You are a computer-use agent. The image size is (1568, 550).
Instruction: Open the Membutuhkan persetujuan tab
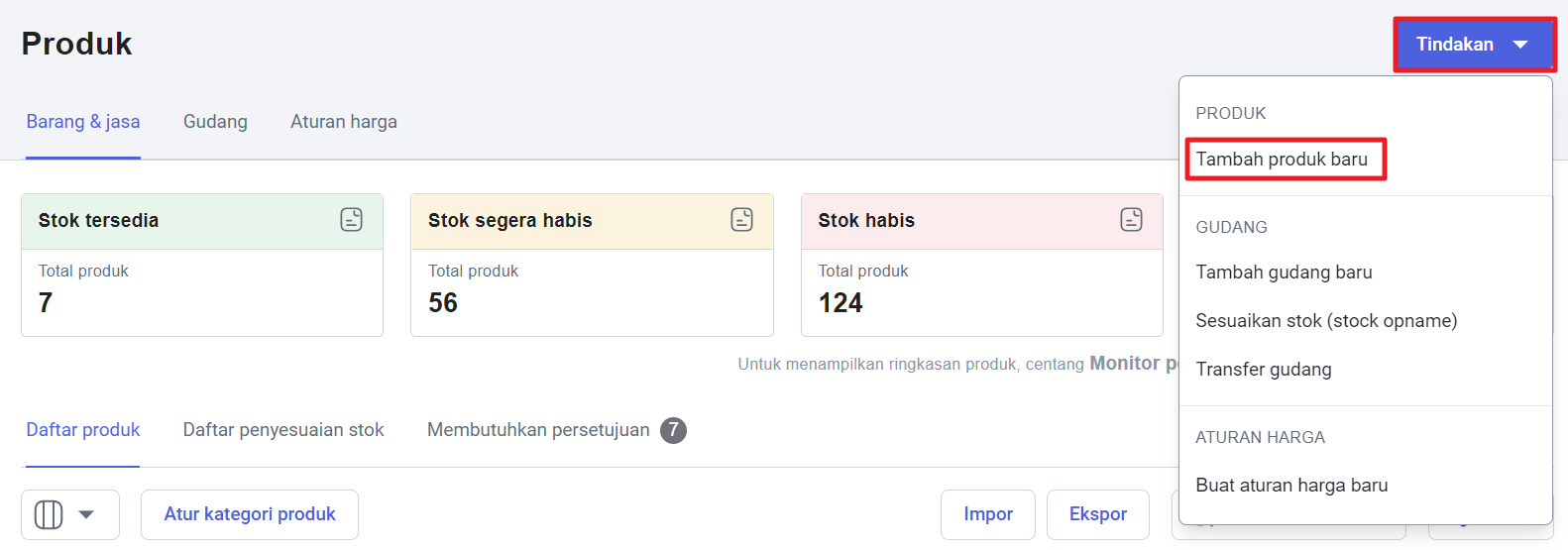click(538, 430)
